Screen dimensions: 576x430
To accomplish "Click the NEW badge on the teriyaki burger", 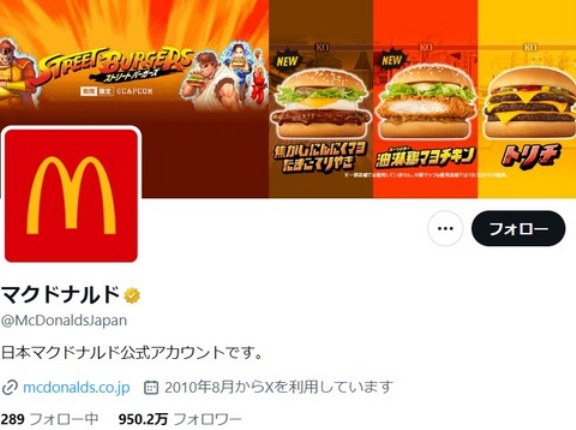I will pos(287,61).
